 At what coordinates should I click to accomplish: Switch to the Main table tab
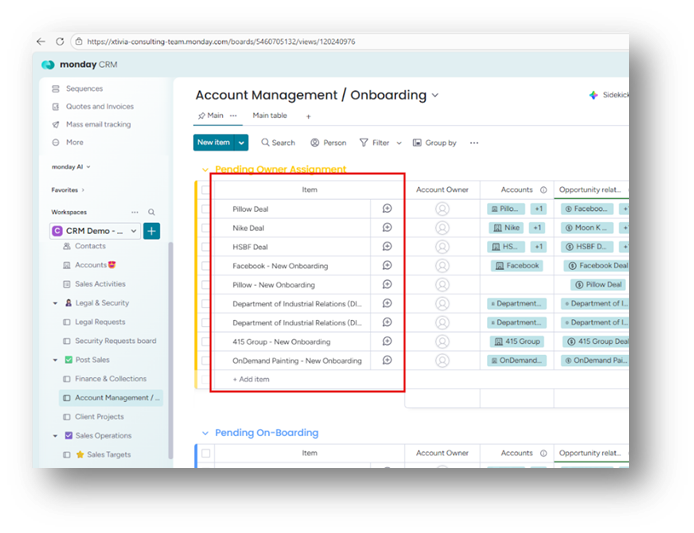click(x=270, y=116)
